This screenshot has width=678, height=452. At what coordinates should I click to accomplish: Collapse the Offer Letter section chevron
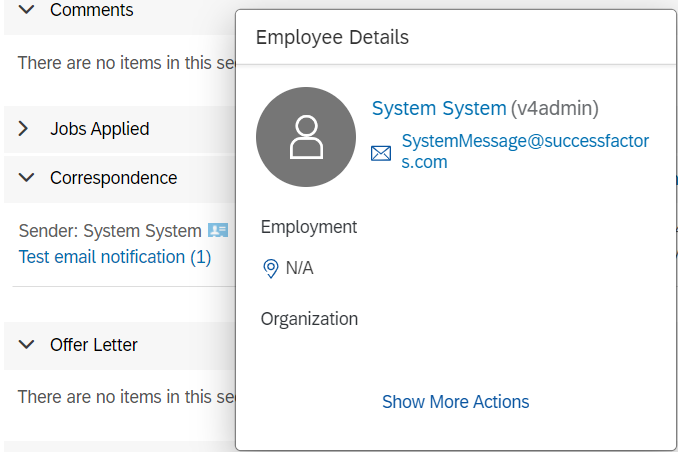click(x=26, y=345)
